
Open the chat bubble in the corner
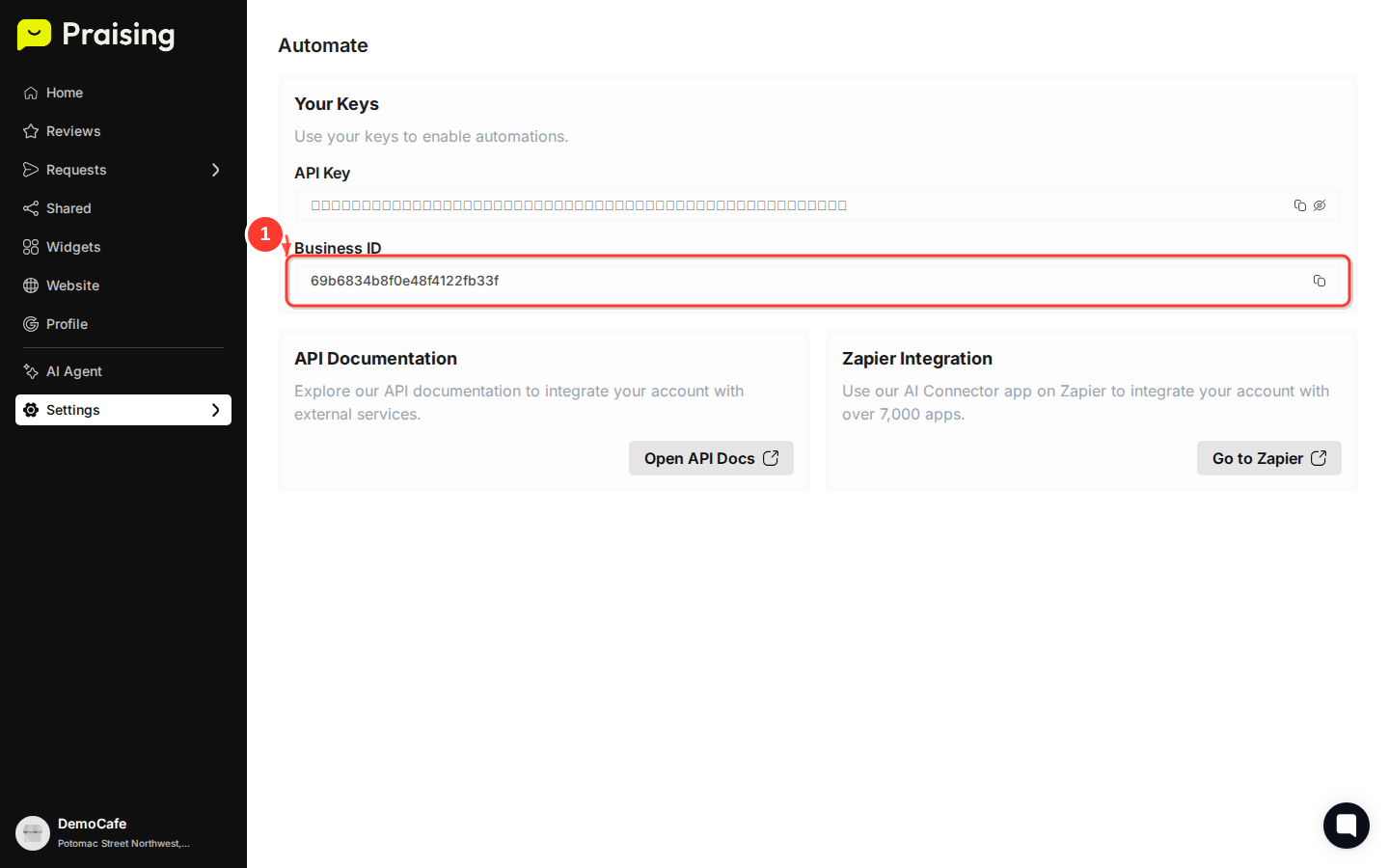point(1346,826)
